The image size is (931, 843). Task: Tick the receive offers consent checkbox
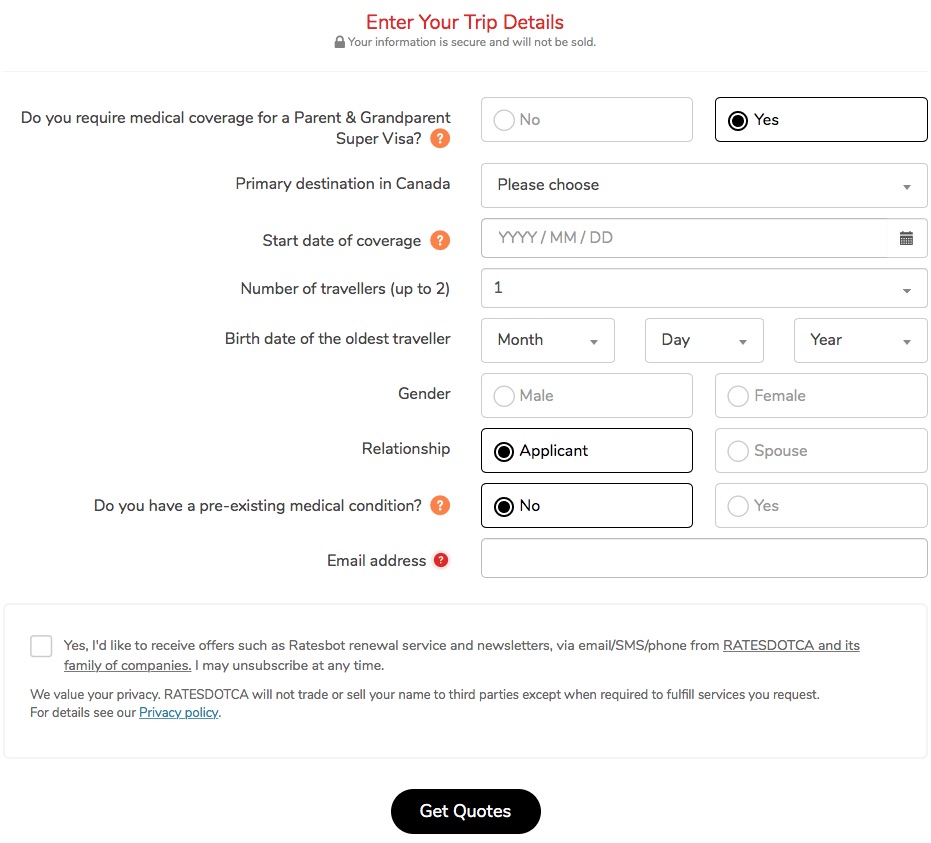(x=41, y=646)
